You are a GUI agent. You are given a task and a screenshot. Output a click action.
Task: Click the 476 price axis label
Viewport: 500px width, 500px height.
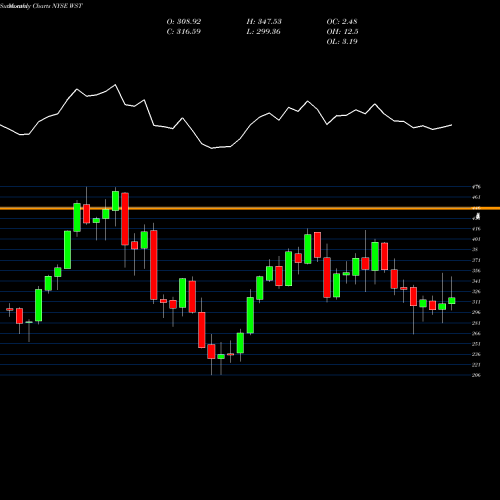[x=477, y=187]
